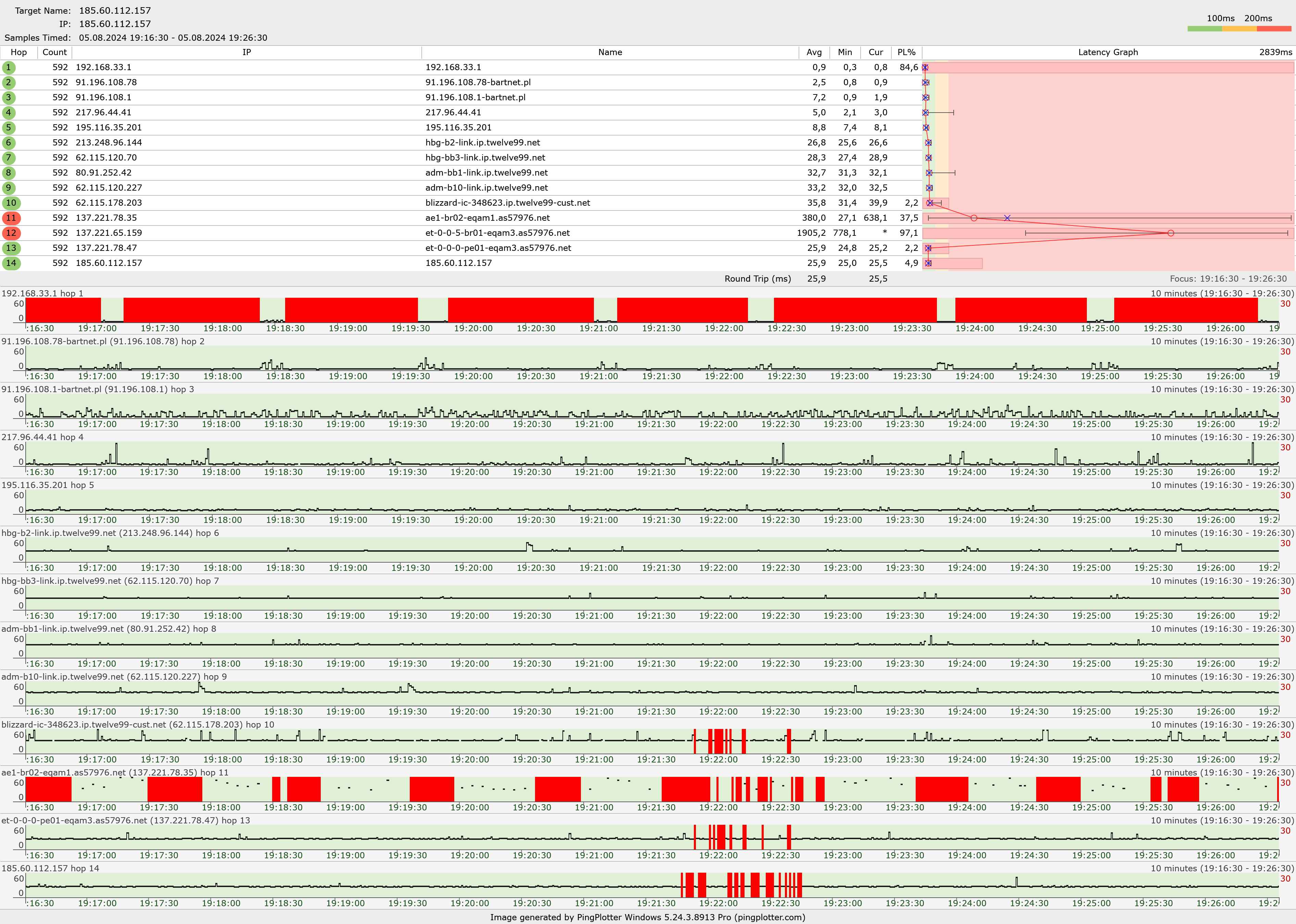Click the hop 1 timeline graph title
The height and width of the screenshot is (924, 1296).
pos(43,294)
